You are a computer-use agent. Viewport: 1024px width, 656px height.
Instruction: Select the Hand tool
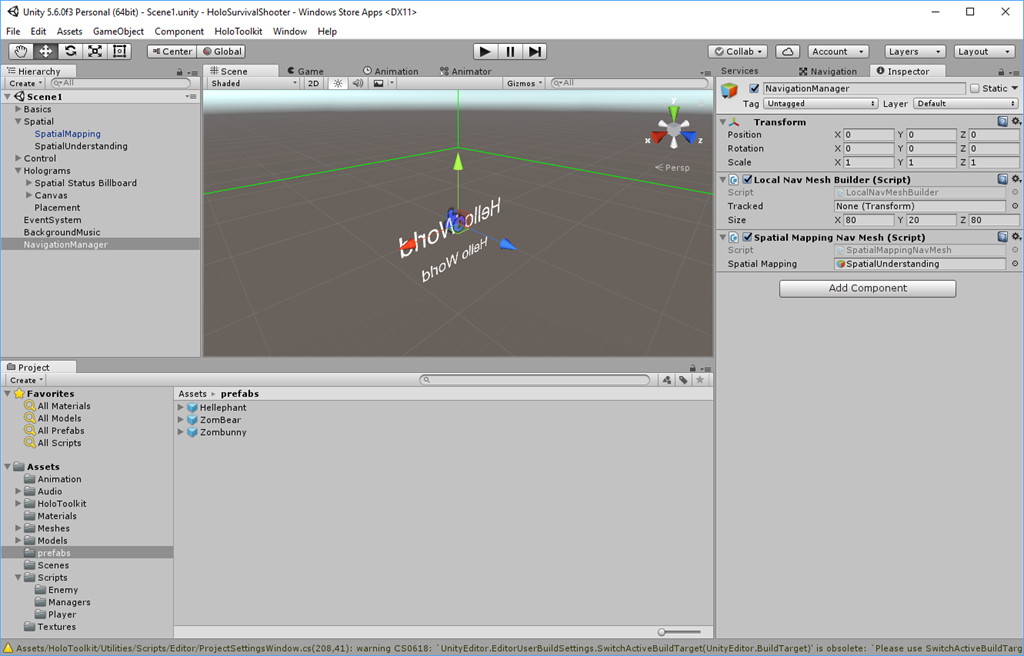click(21, 52)
